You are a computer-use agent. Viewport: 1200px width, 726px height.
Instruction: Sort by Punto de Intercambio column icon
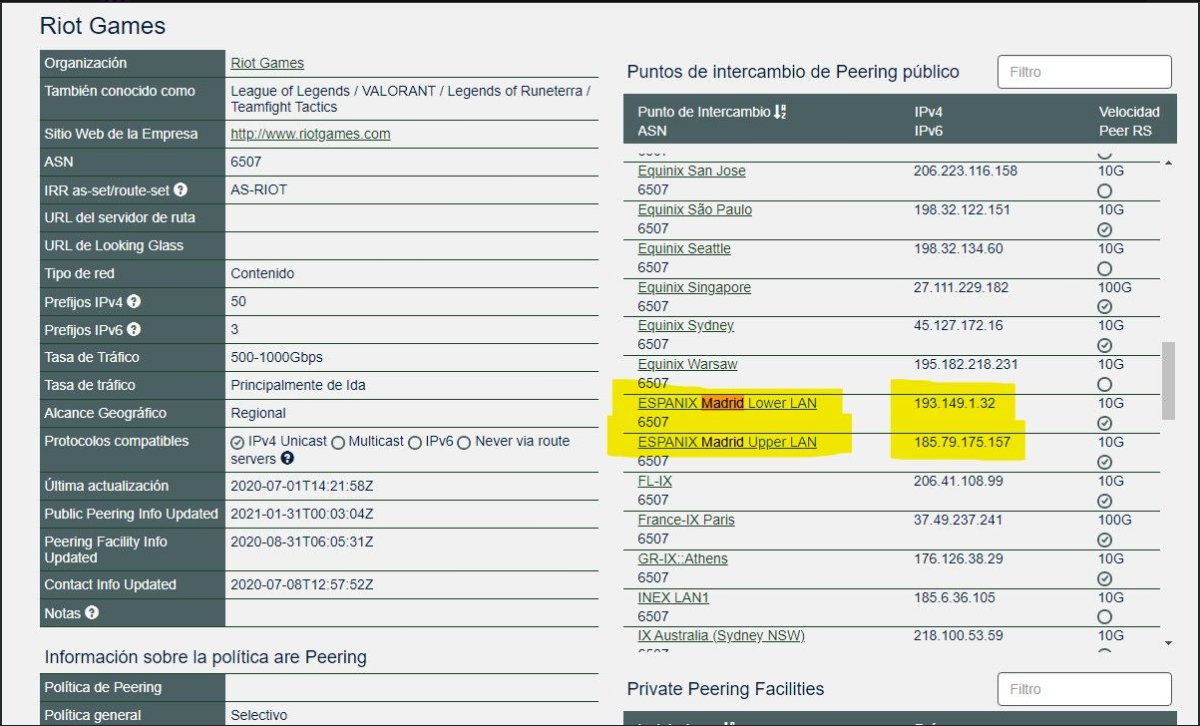coord(781,112)
